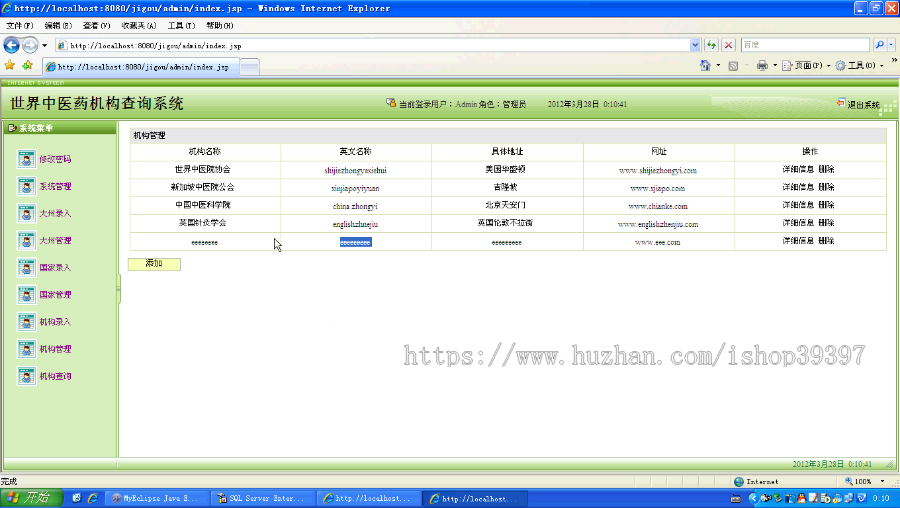The height and width of the screenshot is (508, 900).
Task: Click the icon beside 修改密码
Action: tap(26, 159)
